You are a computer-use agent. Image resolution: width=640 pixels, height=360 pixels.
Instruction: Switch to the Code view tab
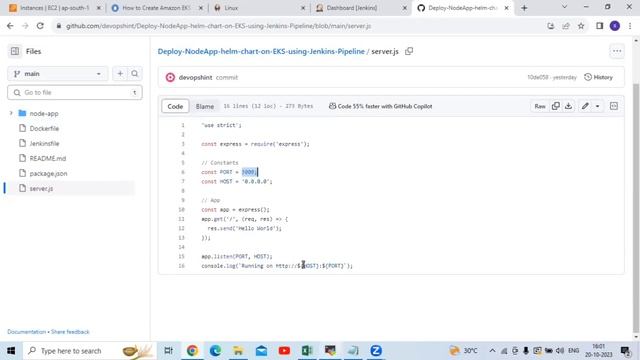click(x=175, y=106)
